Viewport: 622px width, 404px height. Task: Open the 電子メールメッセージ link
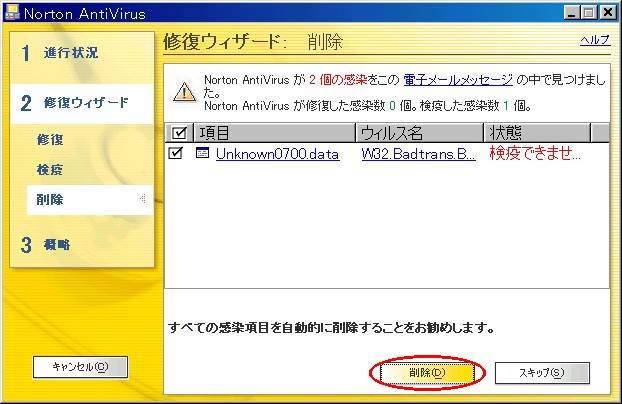coord(458,80)
